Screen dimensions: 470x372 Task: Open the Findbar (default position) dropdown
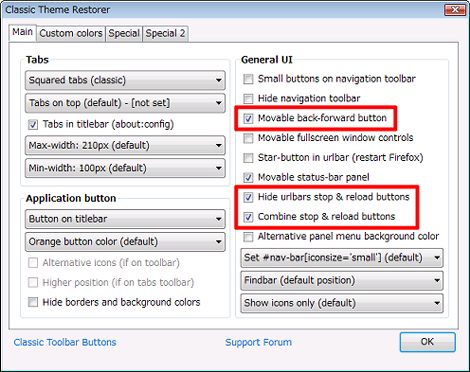[x=342, y=280]
